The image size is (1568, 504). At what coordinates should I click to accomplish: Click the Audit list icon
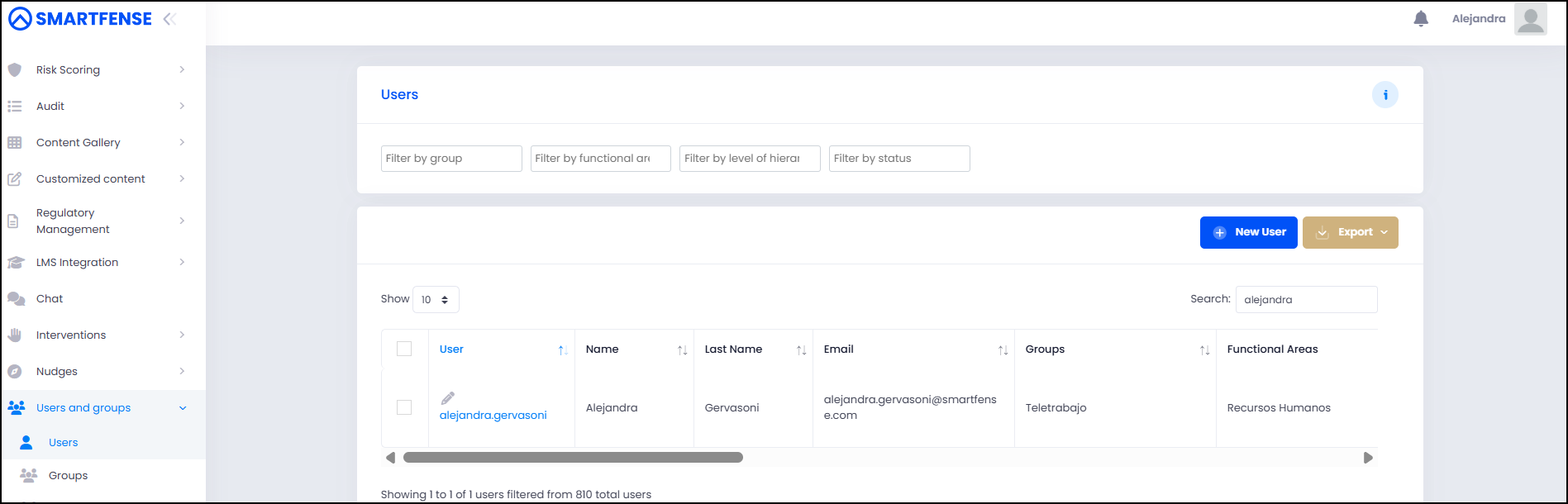15,107
